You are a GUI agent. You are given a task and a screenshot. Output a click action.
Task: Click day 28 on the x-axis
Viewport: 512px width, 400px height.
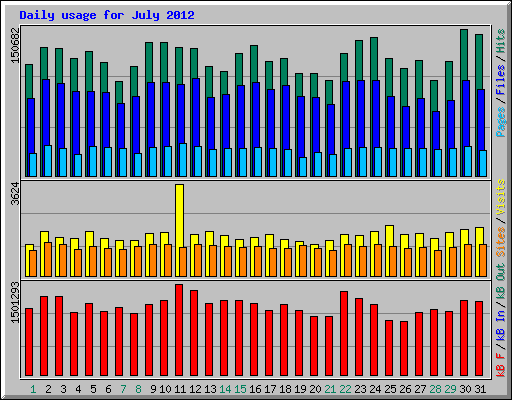pos(435,389)
